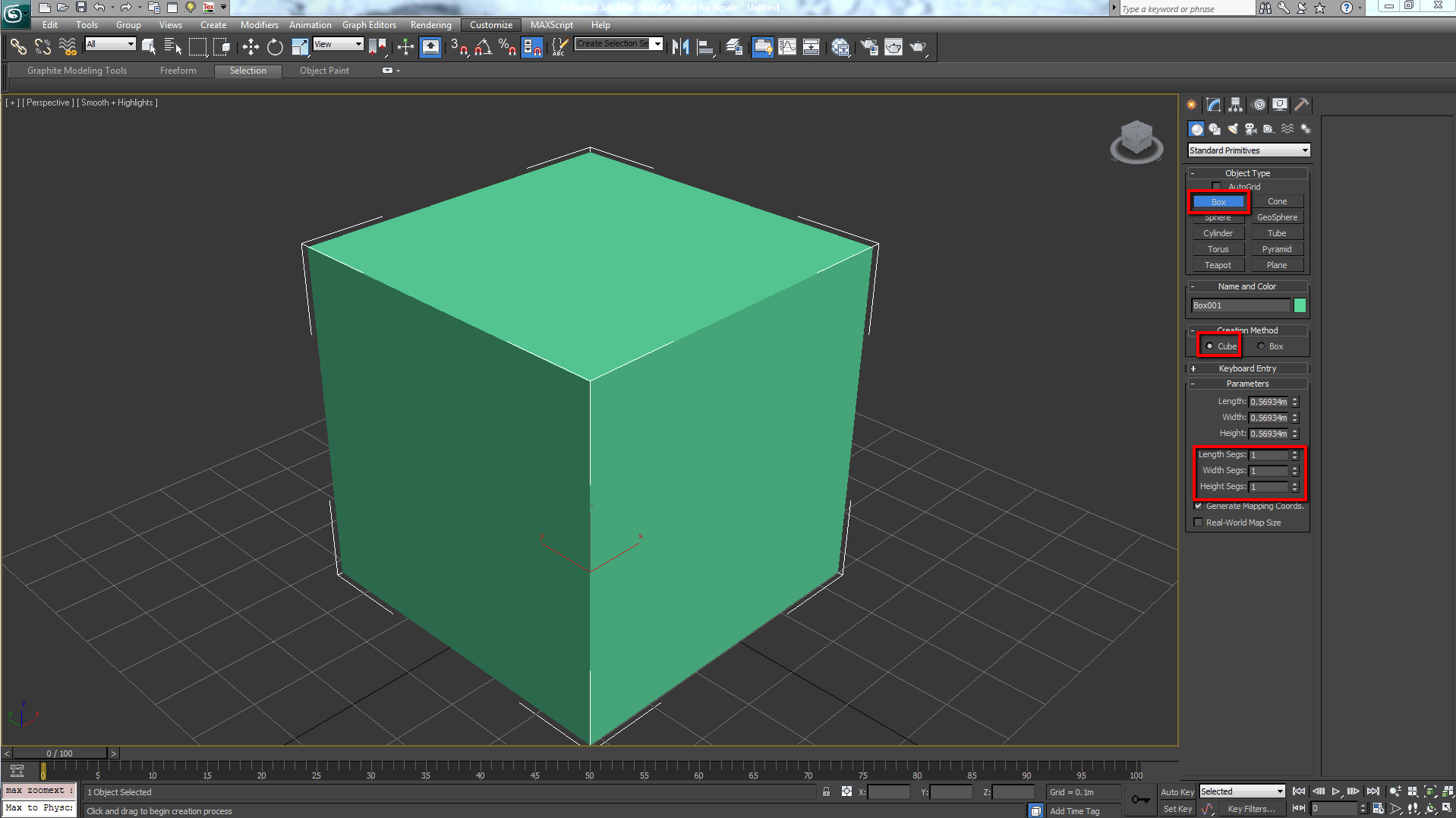Open Key Filters settings
Viewport: 1456px width, 818px height.
[1253, 808]
